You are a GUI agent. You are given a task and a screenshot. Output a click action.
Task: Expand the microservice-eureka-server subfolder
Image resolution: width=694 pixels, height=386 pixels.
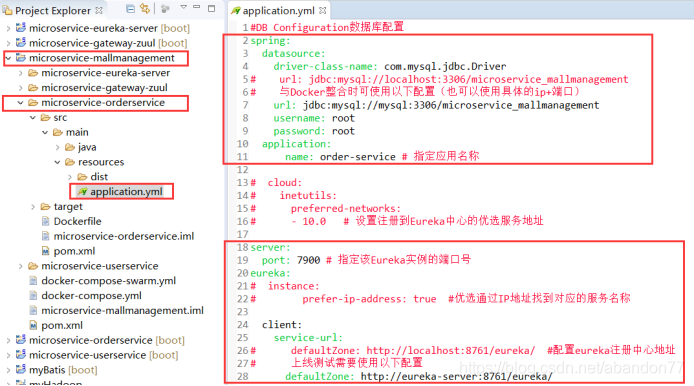click(x=20, y=73)
